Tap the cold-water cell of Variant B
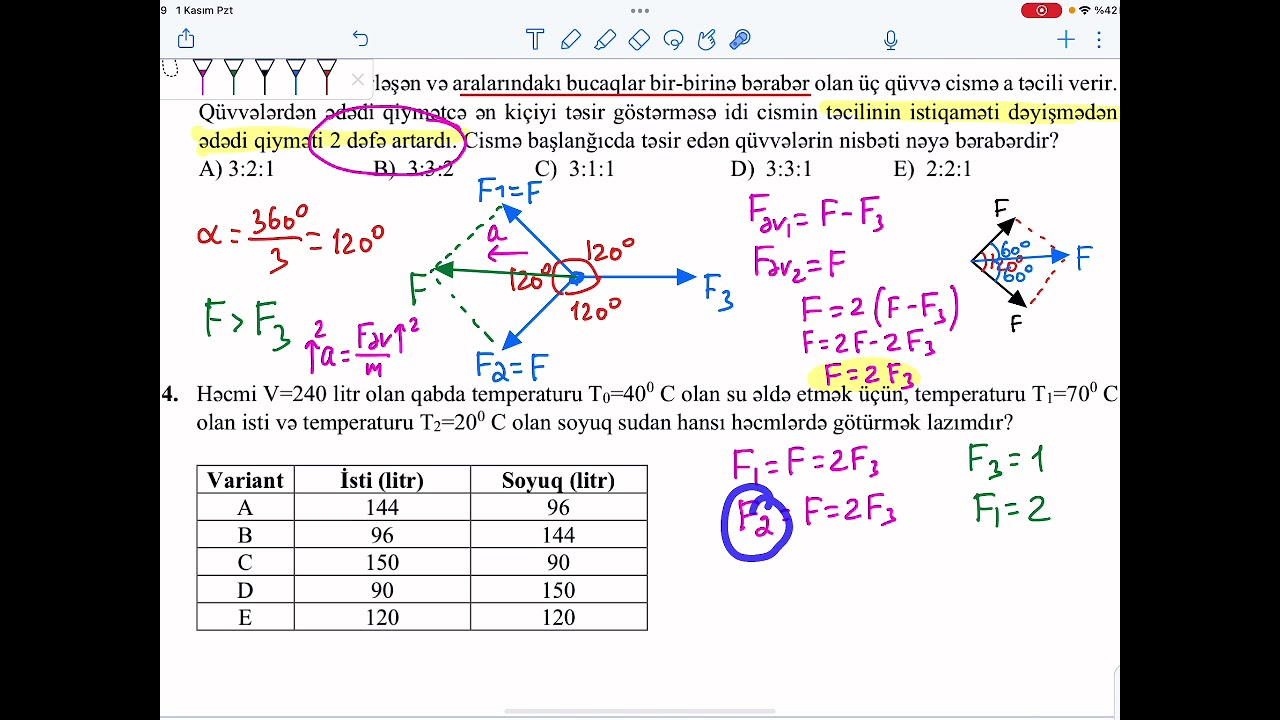 click(558, 535)
